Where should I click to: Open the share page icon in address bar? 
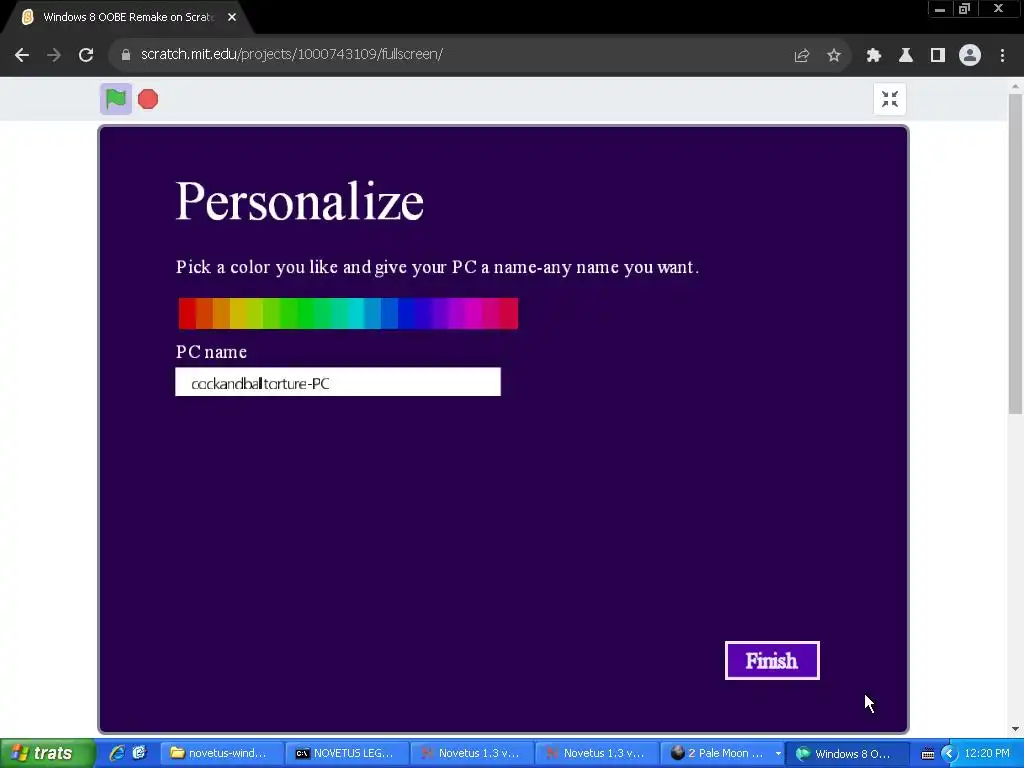[802, 56]
